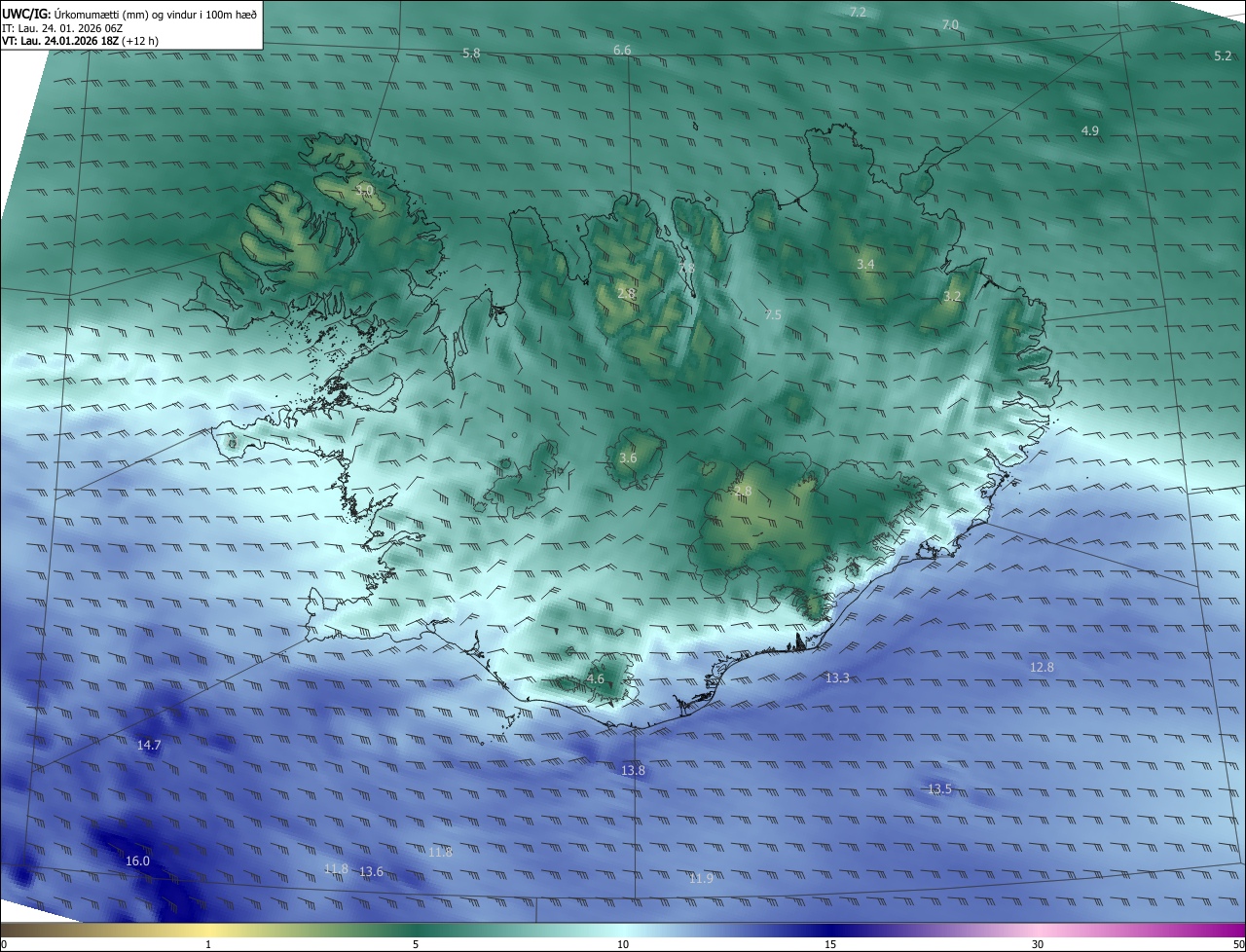This screenshot has height=952, width=1246.
Task: Click the valid time line "VT: Lau. 24.01.2026 18Z (+12 h)"
Action: pos(79,41)
